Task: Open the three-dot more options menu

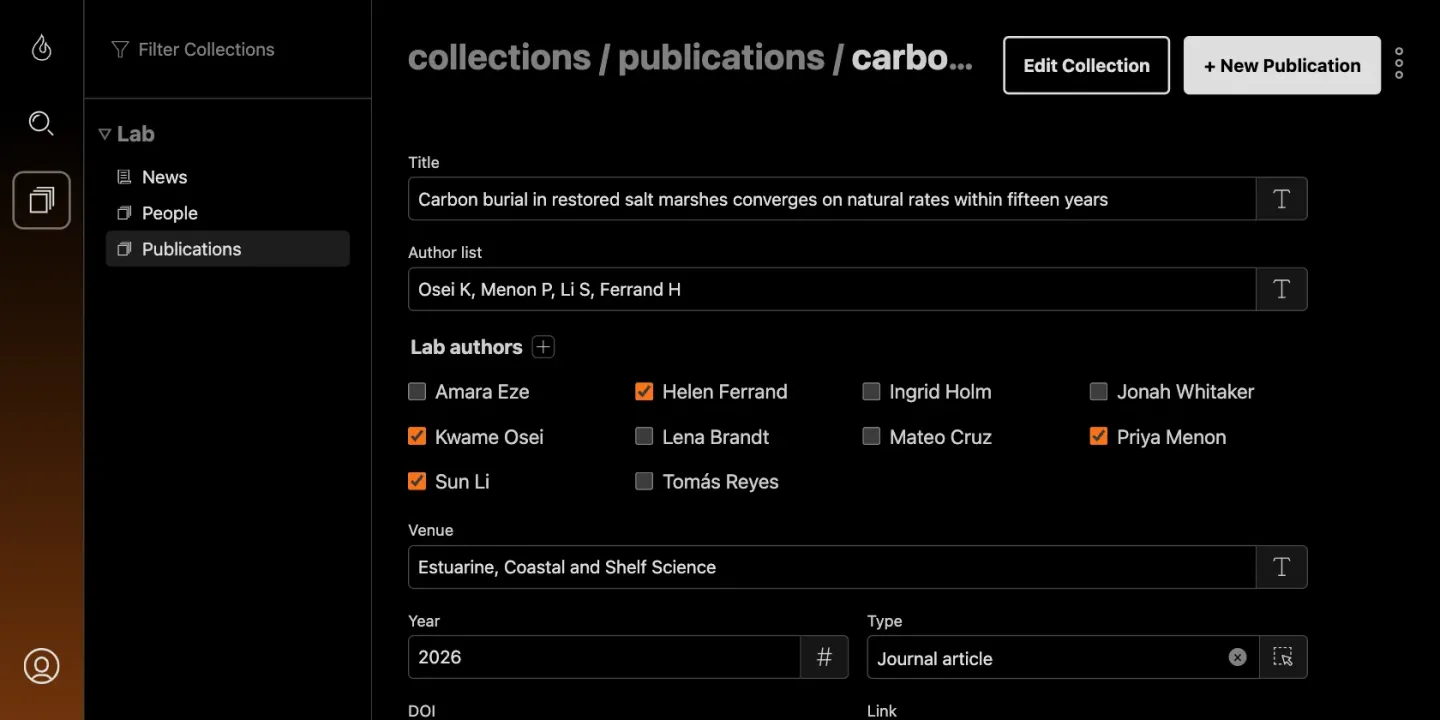Action: point(1399,64)
